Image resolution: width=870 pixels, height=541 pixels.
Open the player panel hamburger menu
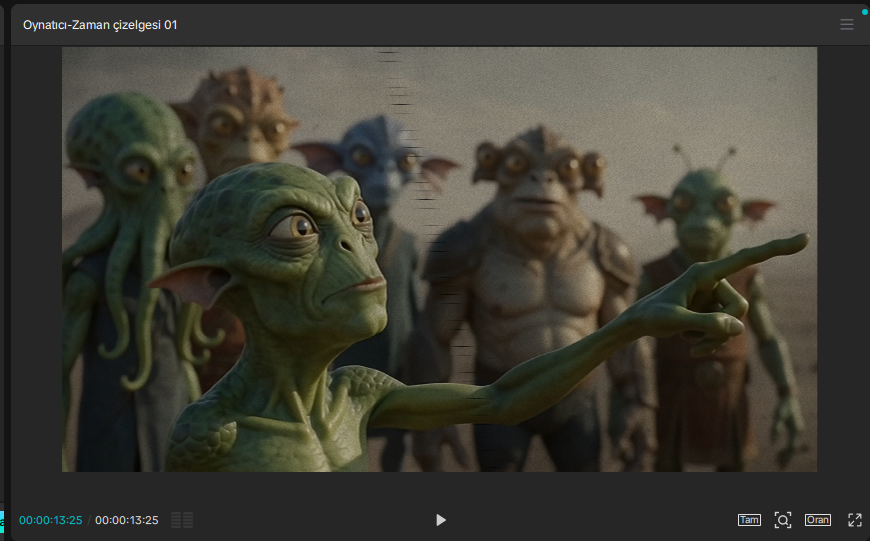[847, 24]
